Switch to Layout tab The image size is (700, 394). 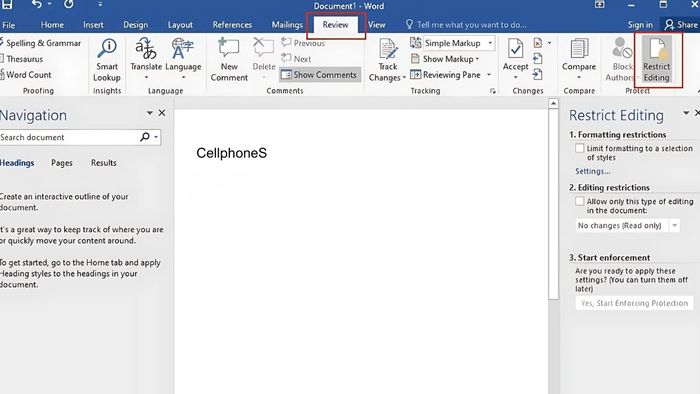[x=180, y=25]
